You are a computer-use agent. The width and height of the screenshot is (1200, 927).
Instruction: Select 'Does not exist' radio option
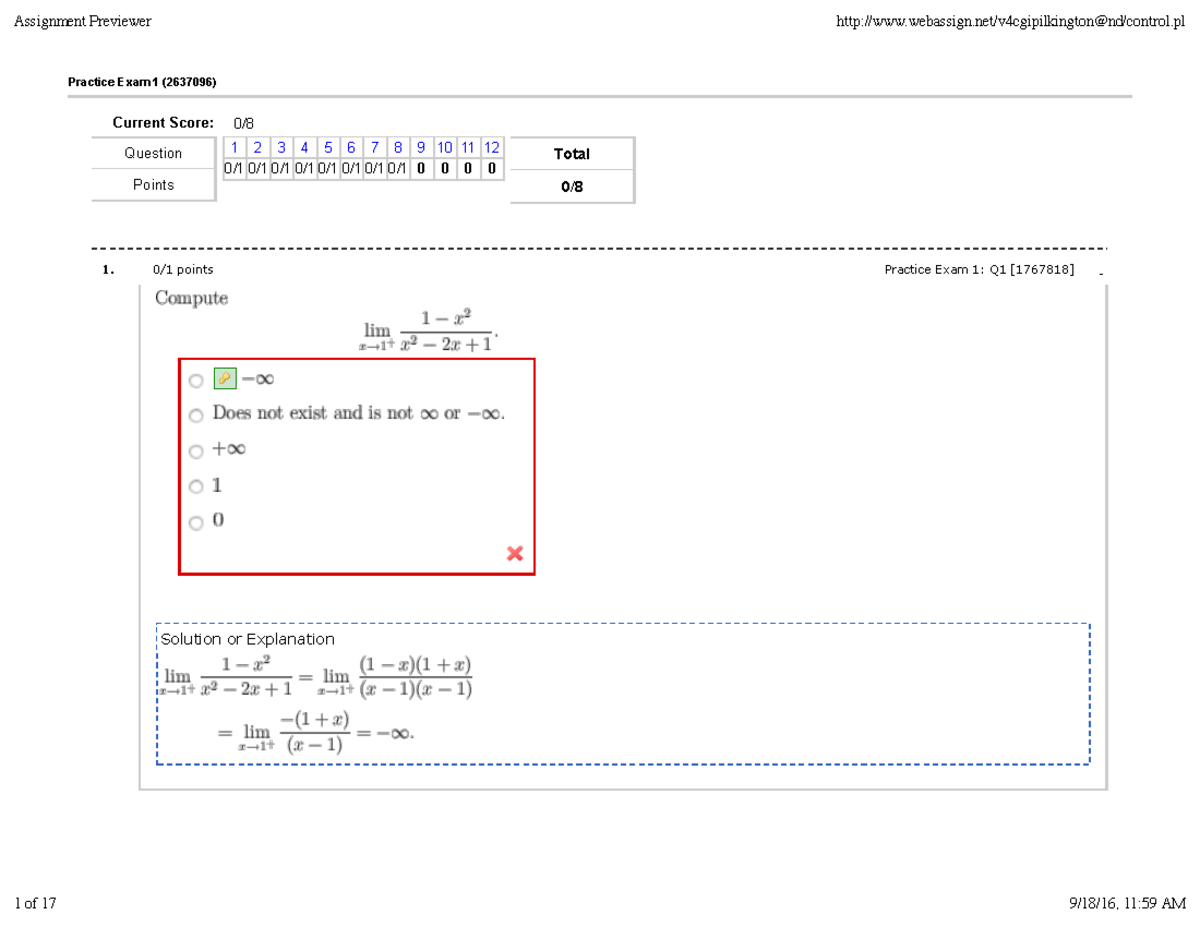195,416
